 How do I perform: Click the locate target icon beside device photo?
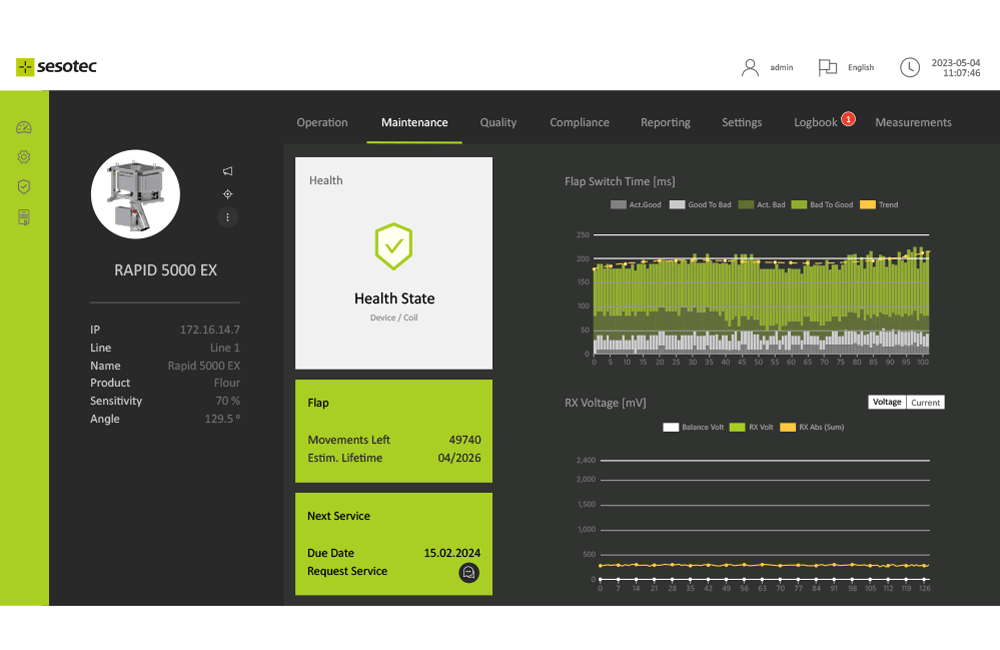[227, 194]
